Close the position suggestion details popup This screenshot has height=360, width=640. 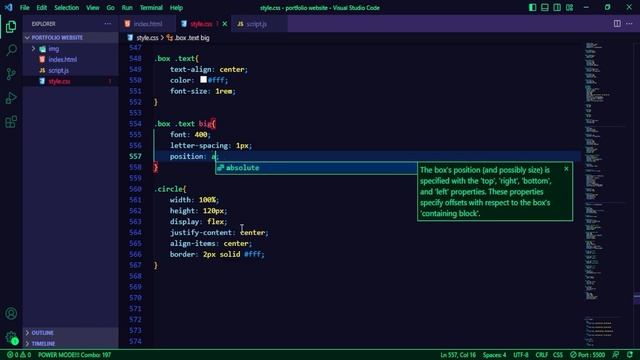(566, 169)
